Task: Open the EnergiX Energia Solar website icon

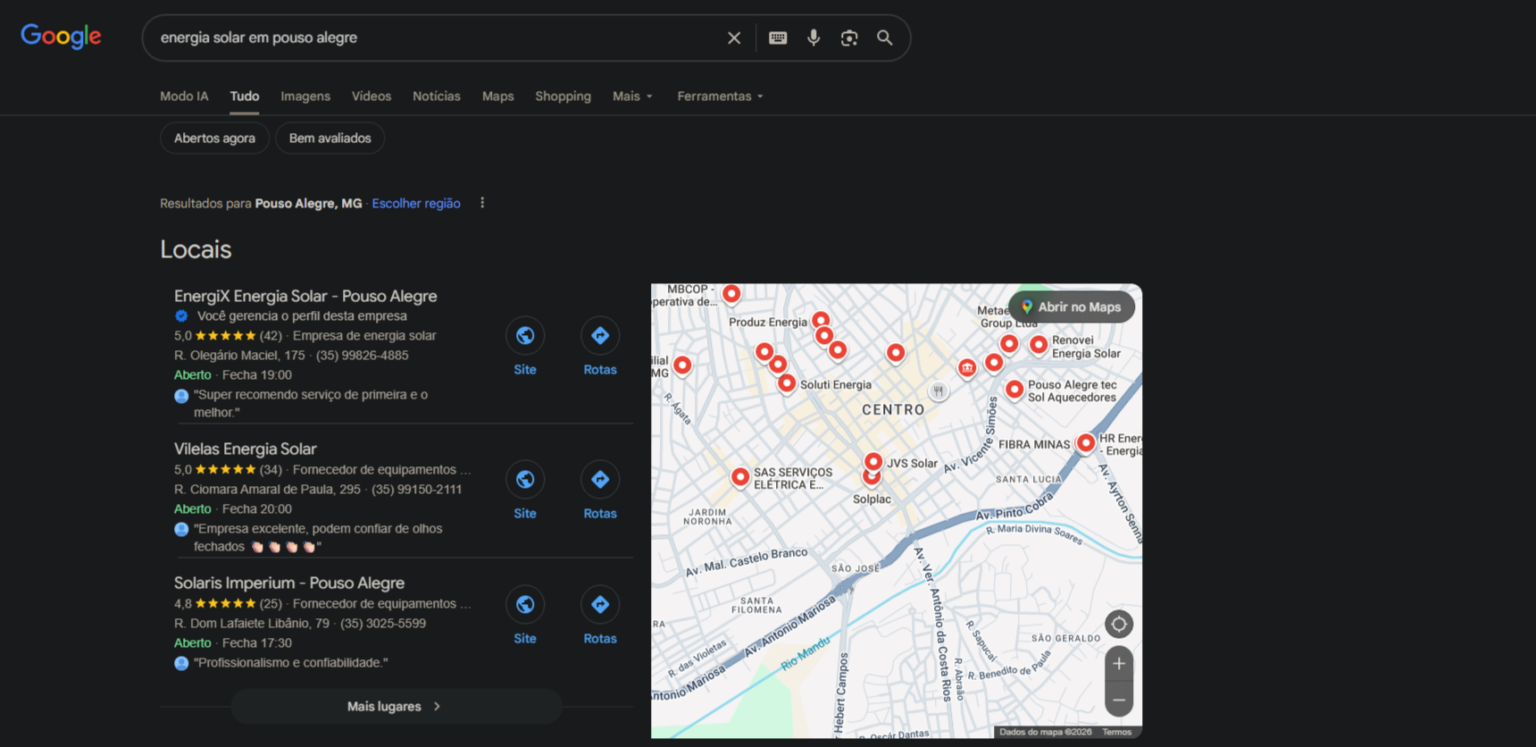Action: pos(525,336)
